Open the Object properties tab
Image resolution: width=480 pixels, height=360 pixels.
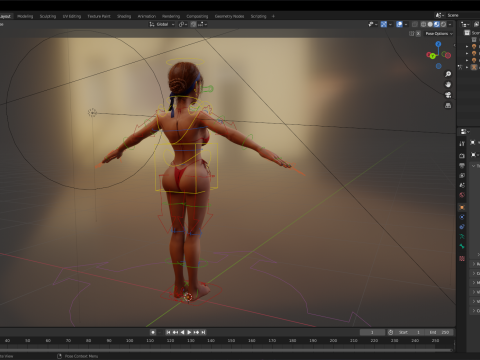click(x=462, y=207)
